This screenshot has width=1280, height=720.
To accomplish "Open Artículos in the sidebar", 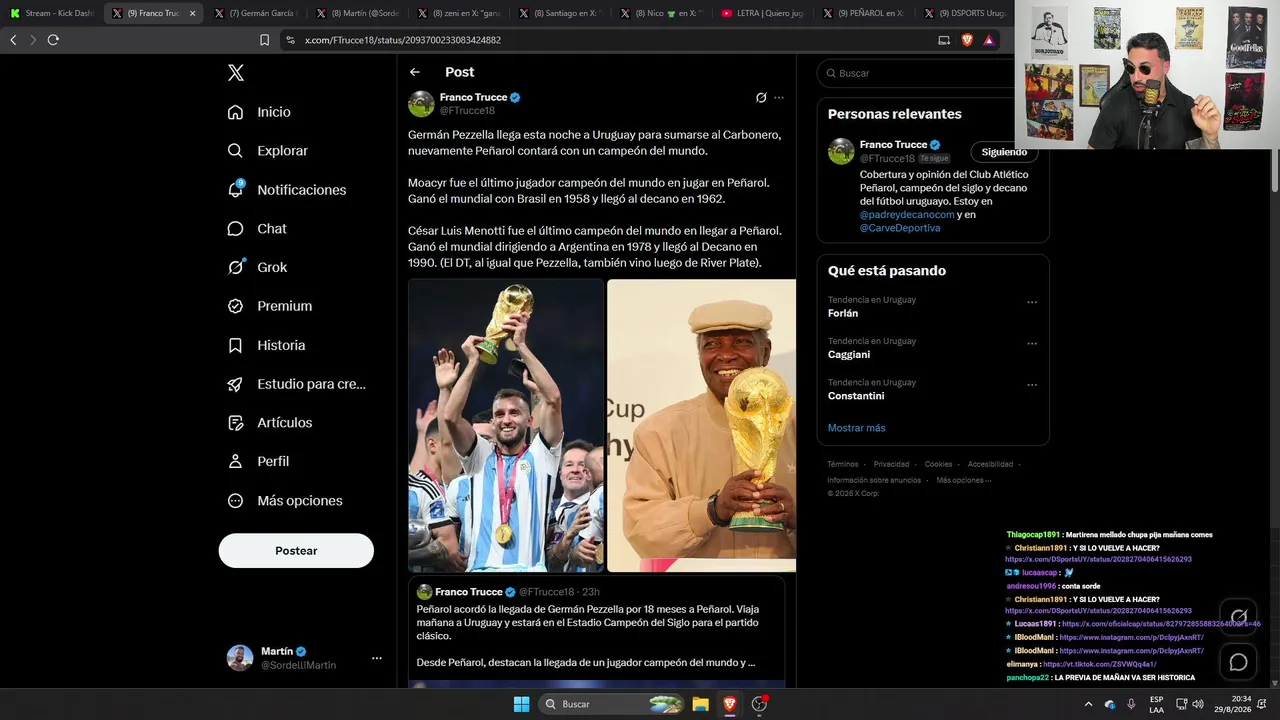I will [270, 423].
